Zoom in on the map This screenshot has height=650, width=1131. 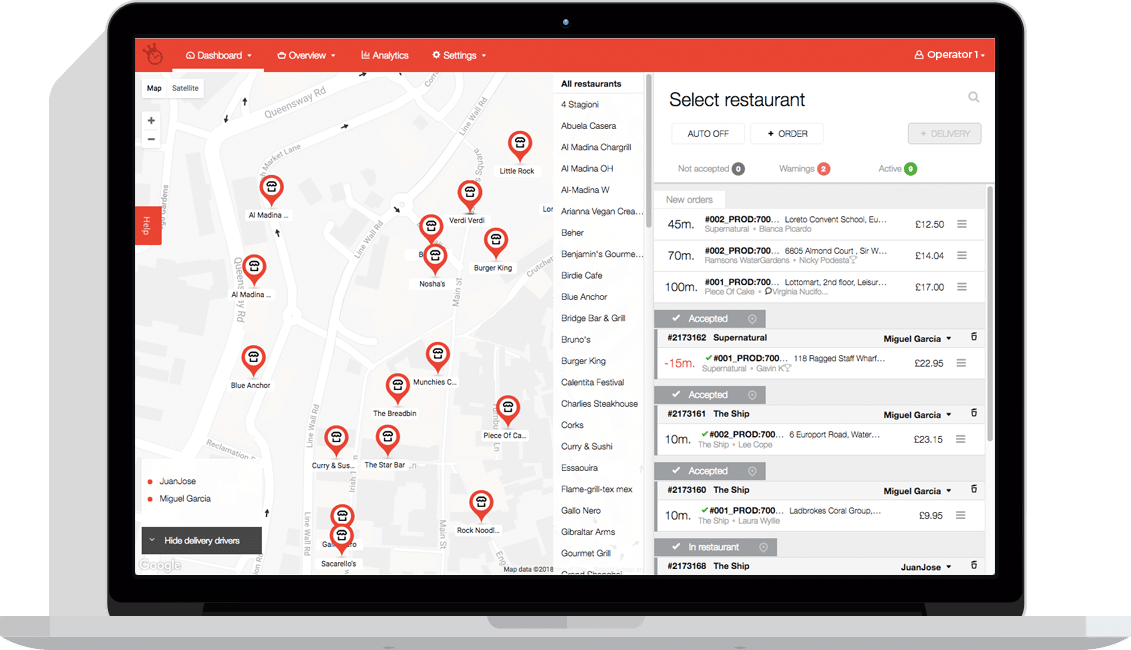point(151,120)
